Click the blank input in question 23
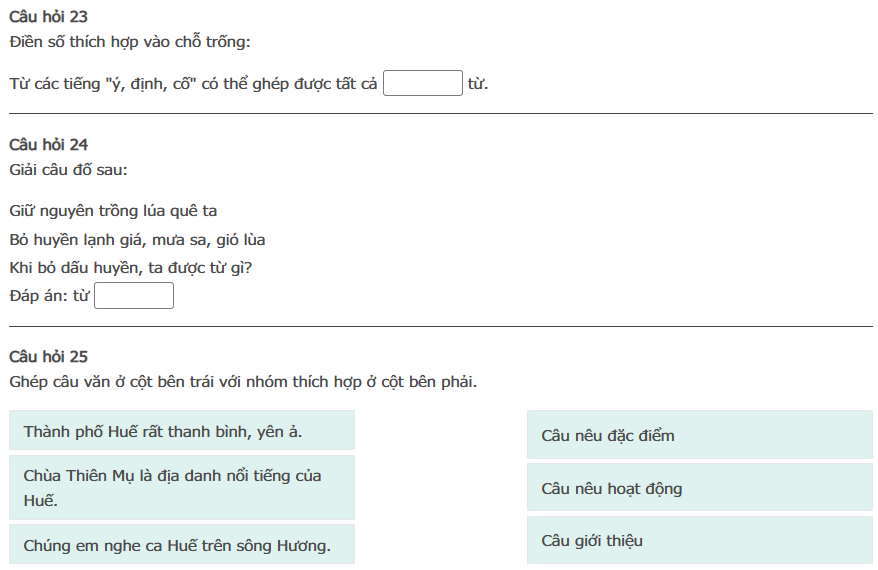The image size is (878, 570). coord(423,83)
